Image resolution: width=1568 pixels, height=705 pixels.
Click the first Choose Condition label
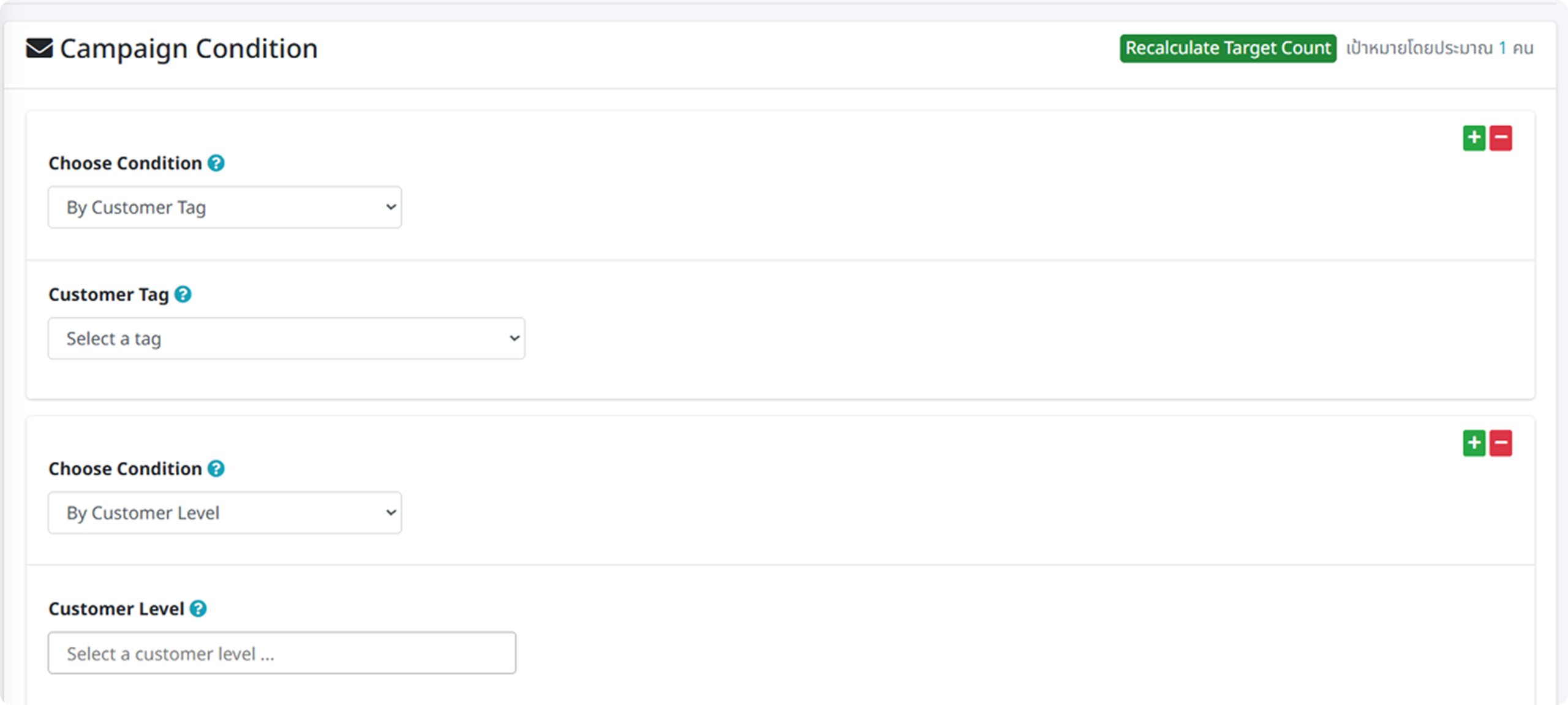click(125, 163)
